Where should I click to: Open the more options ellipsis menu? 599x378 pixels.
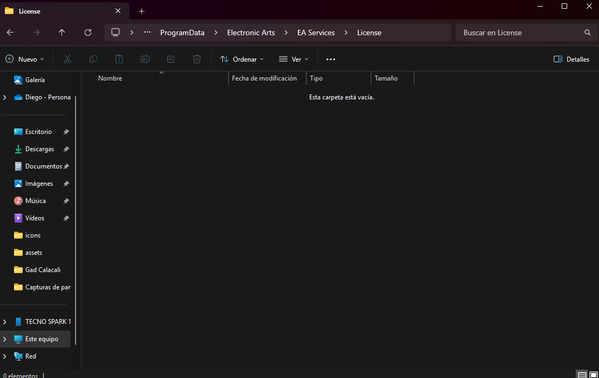331,59
